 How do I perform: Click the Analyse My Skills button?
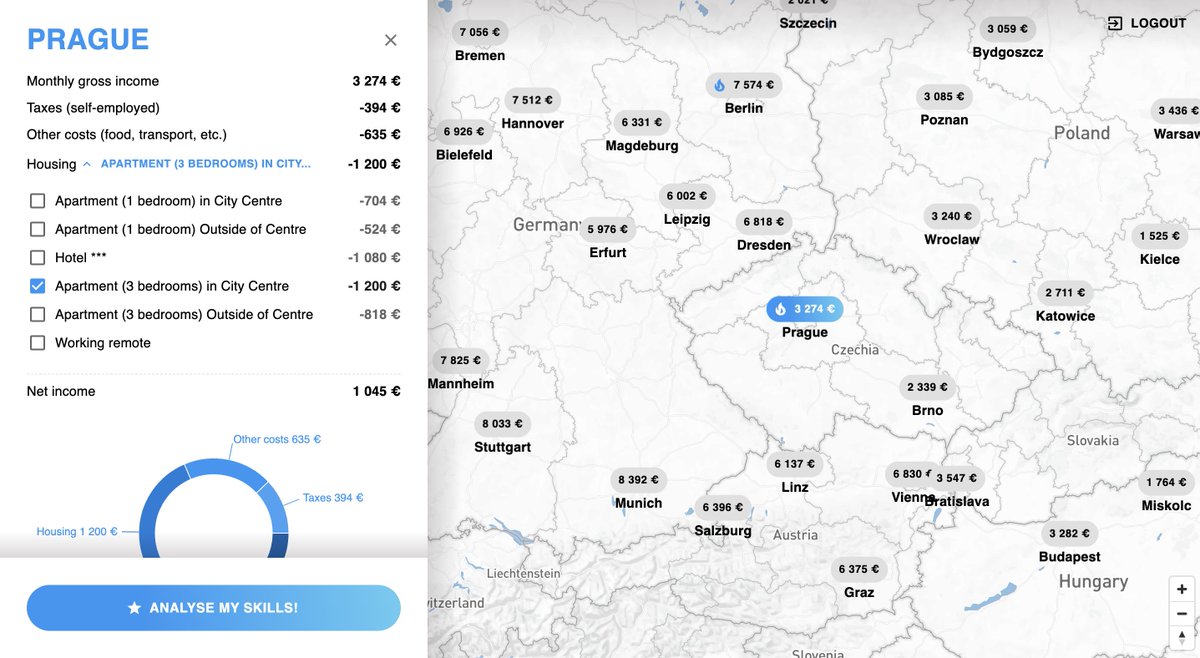point(214,608)
